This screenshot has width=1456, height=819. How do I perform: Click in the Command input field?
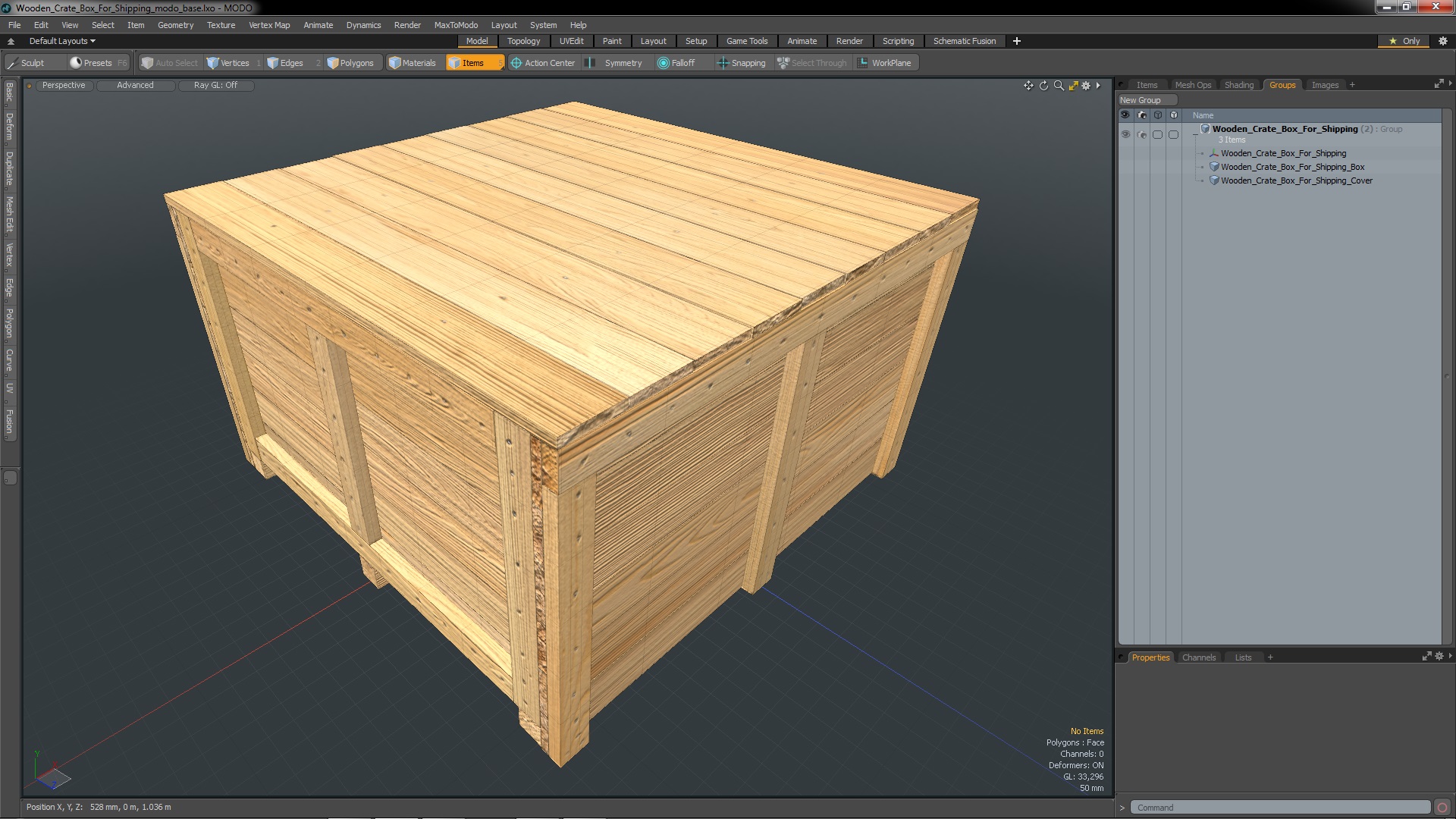tap(1280, 808)
